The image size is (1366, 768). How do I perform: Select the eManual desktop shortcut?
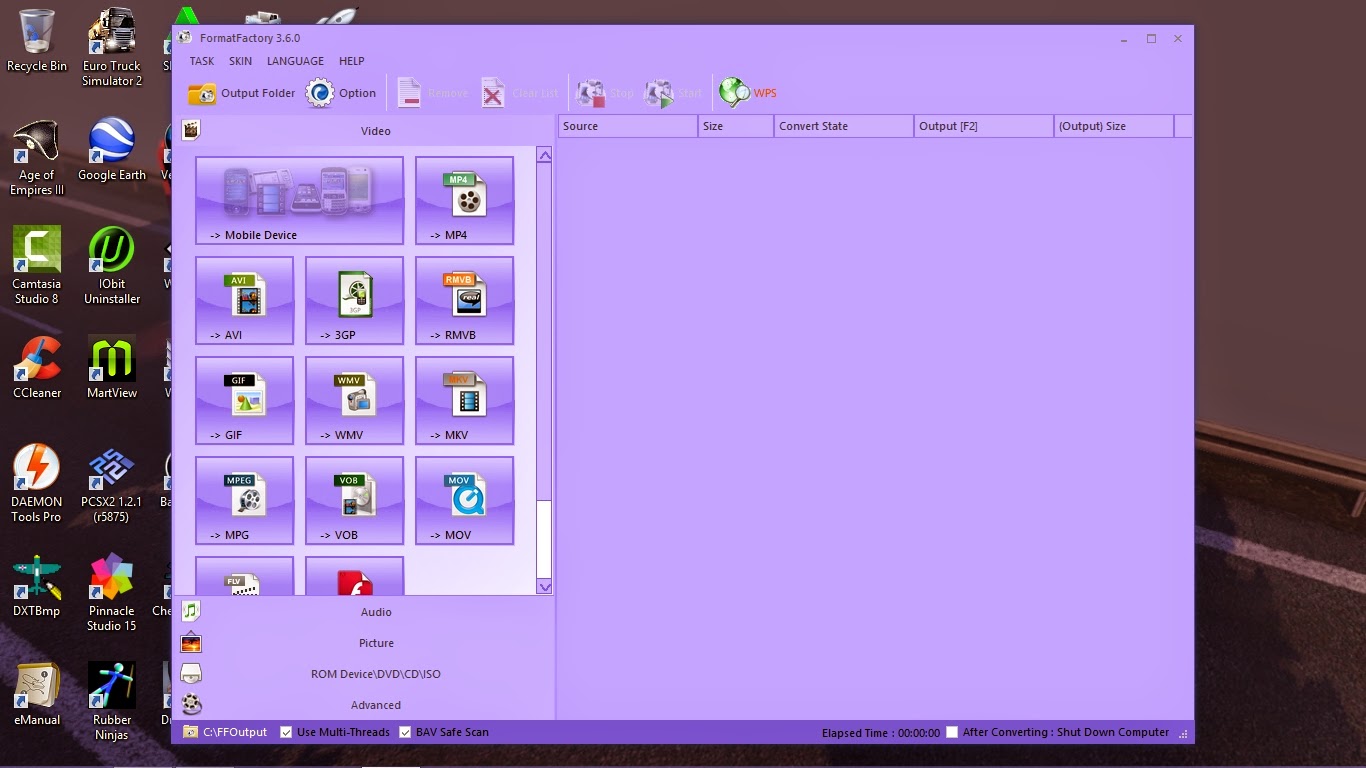coord(37,693)
